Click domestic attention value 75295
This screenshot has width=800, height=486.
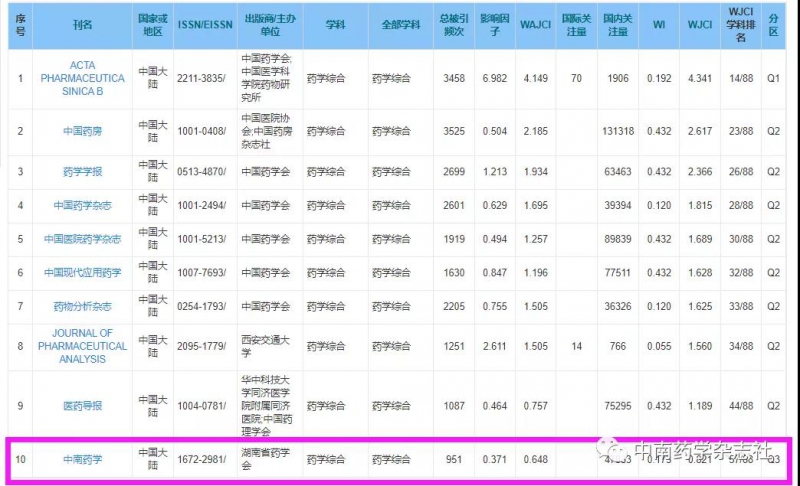tap(617, 405)
